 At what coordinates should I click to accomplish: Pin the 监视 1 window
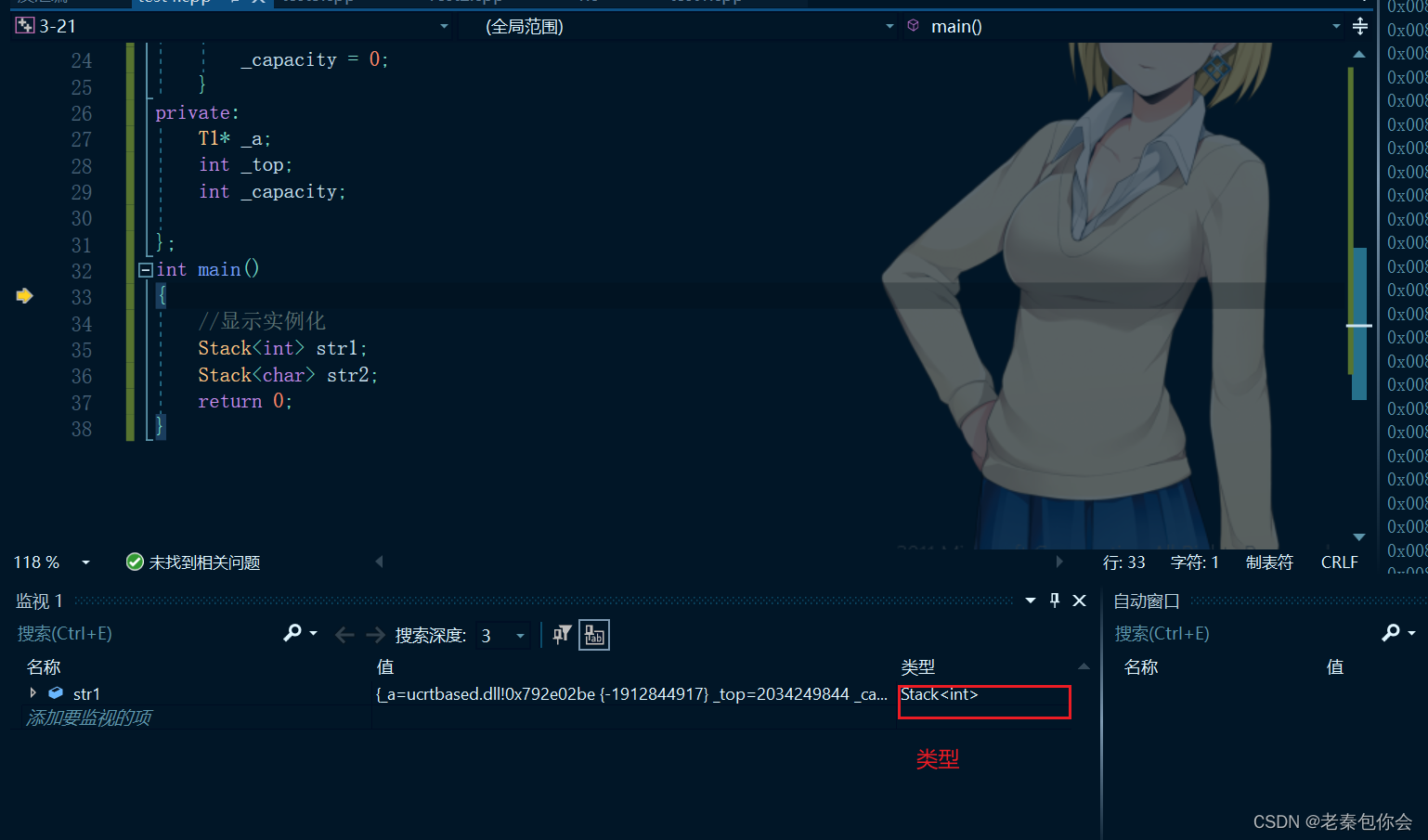click(x=1055, y=601)
